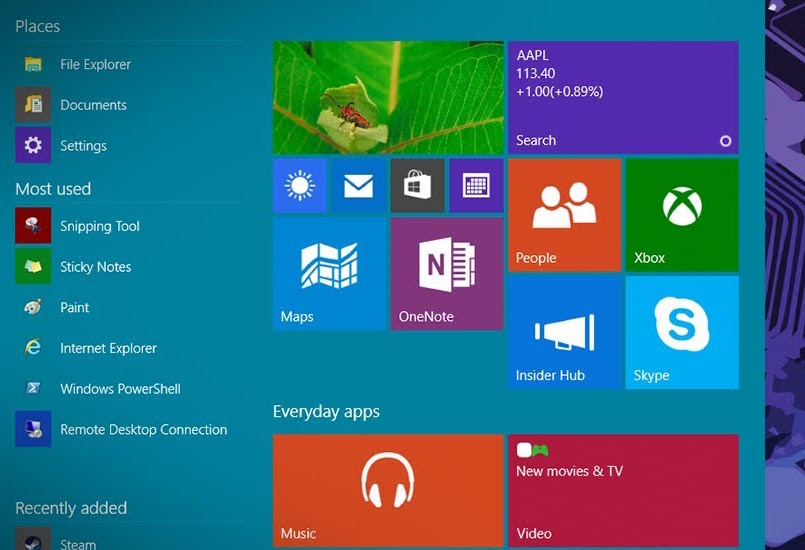Open Internet Explorer 'e' icon

point(33,348)
